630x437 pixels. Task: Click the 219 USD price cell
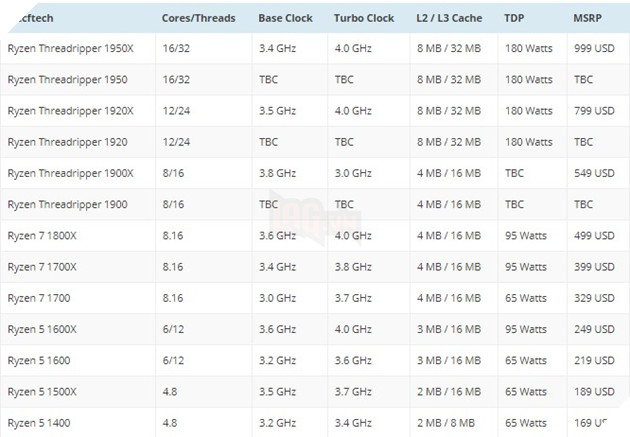594,361
